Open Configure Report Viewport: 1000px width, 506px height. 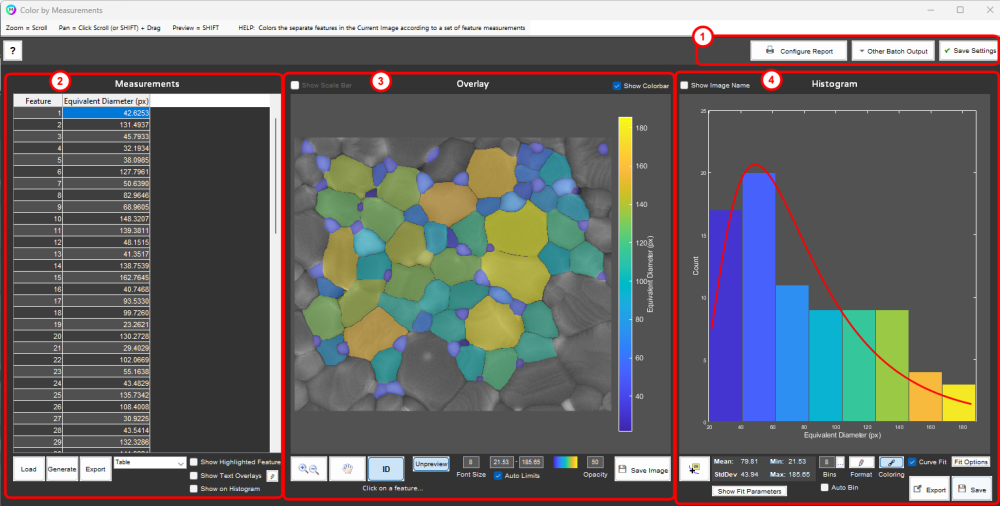click(798, 51)
